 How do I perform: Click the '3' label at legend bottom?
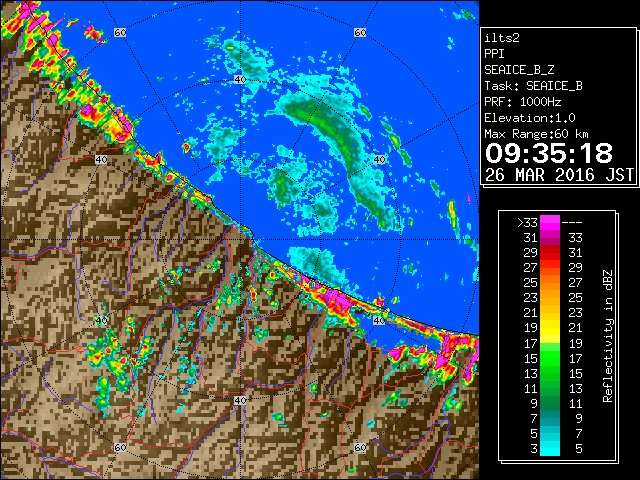point(534,449)
